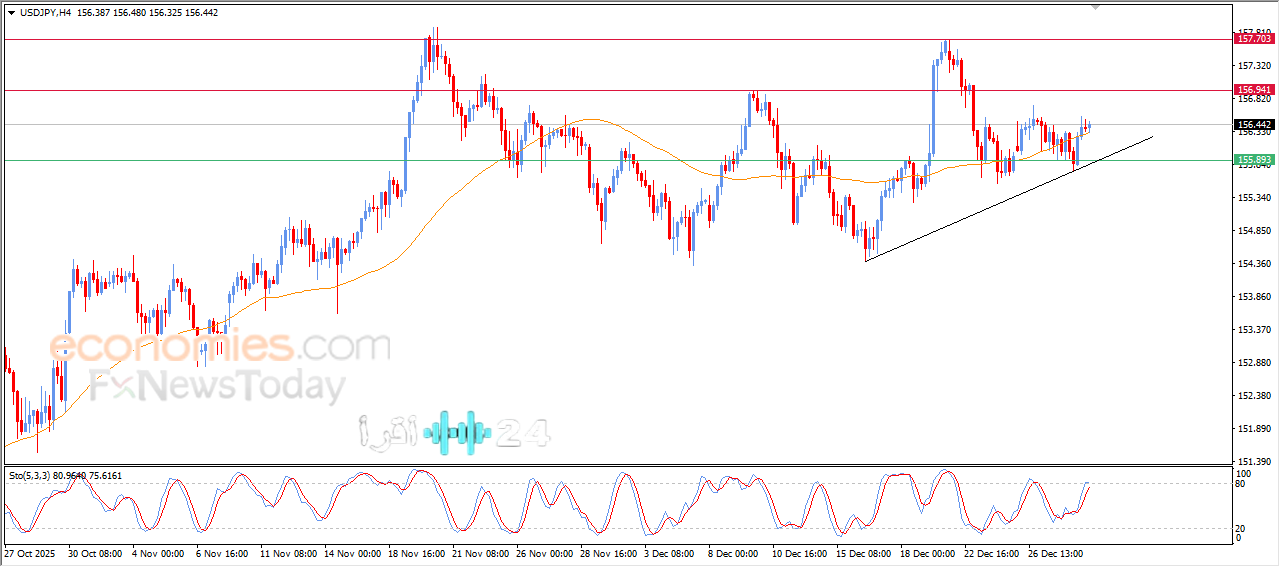Click the 27 Oct 2025 date label

32,552
